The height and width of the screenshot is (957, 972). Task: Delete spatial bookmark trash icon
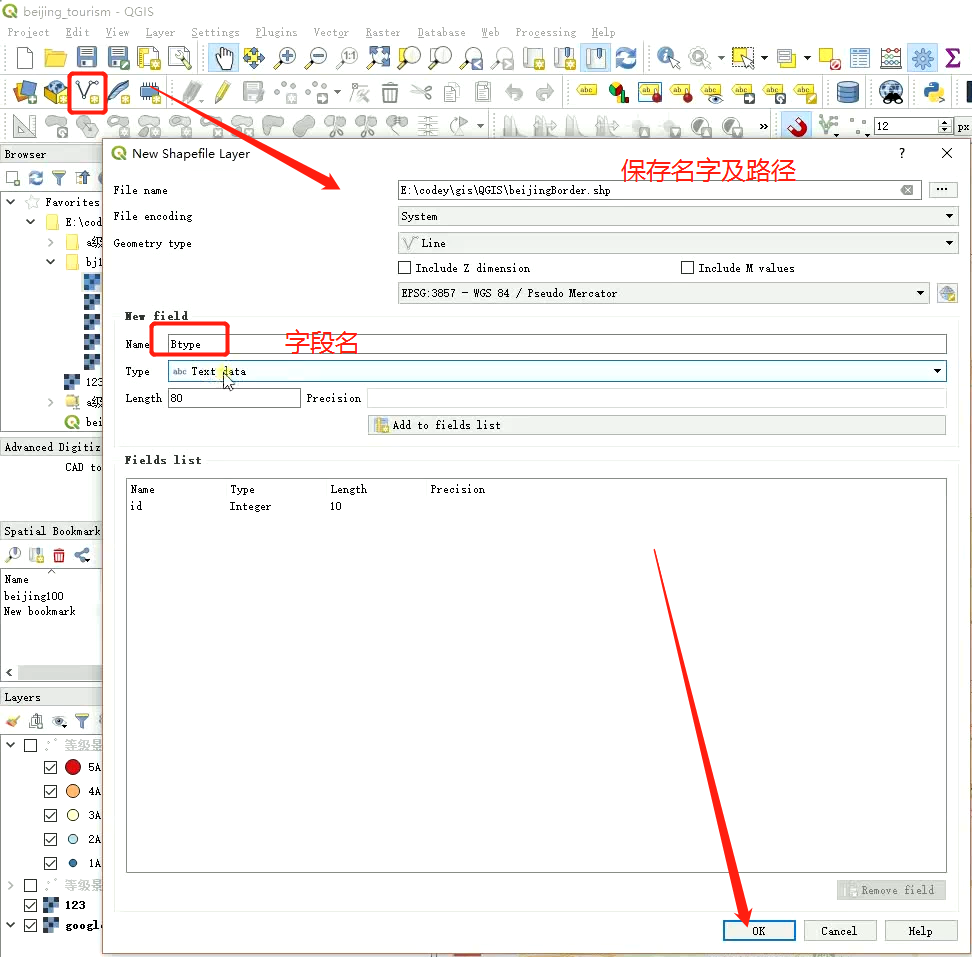[59, 555]
